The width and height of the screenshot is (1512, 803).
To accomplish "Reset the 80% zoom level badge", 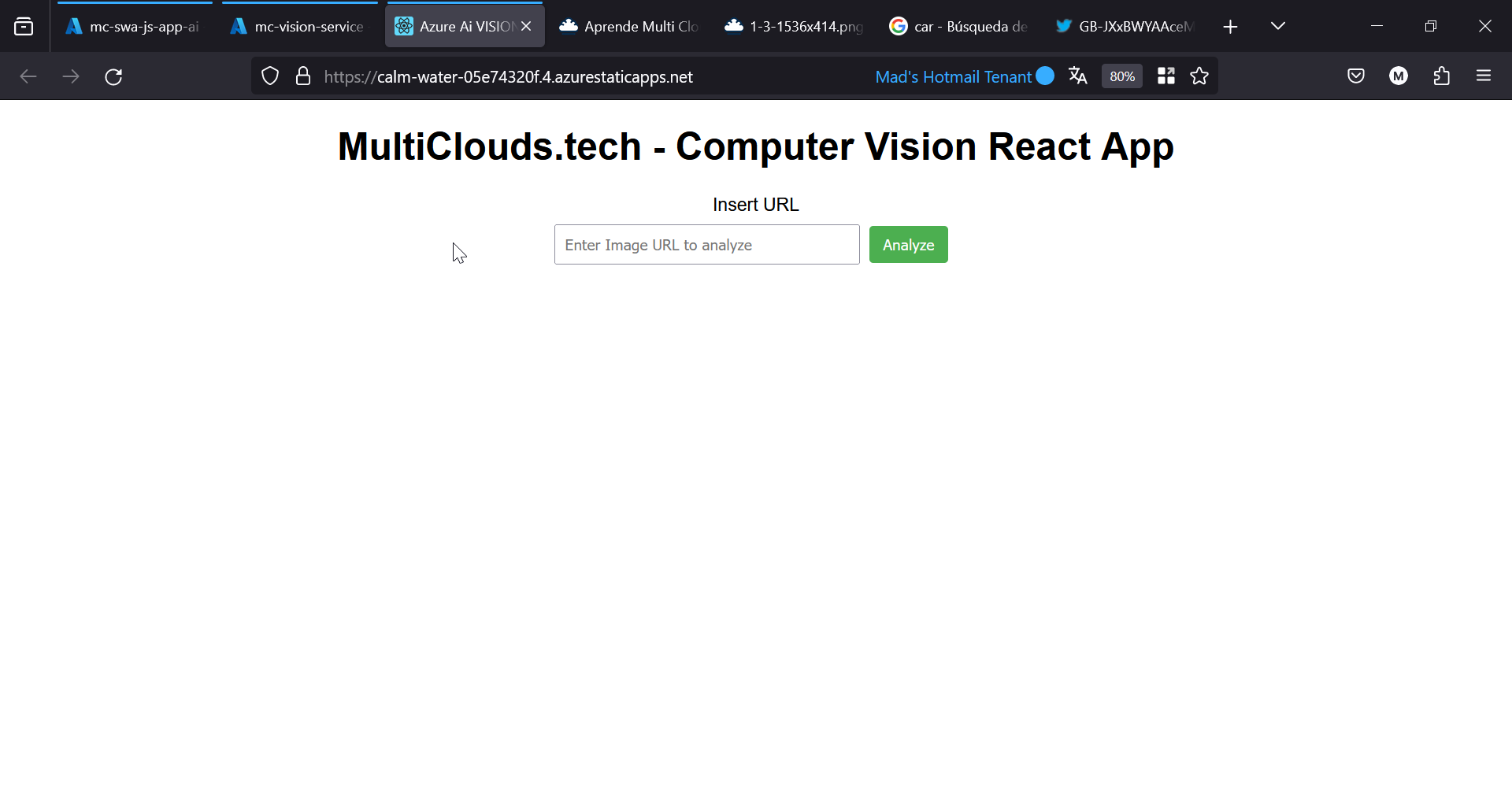I will pyautogui.click(x=1121, y=76).
